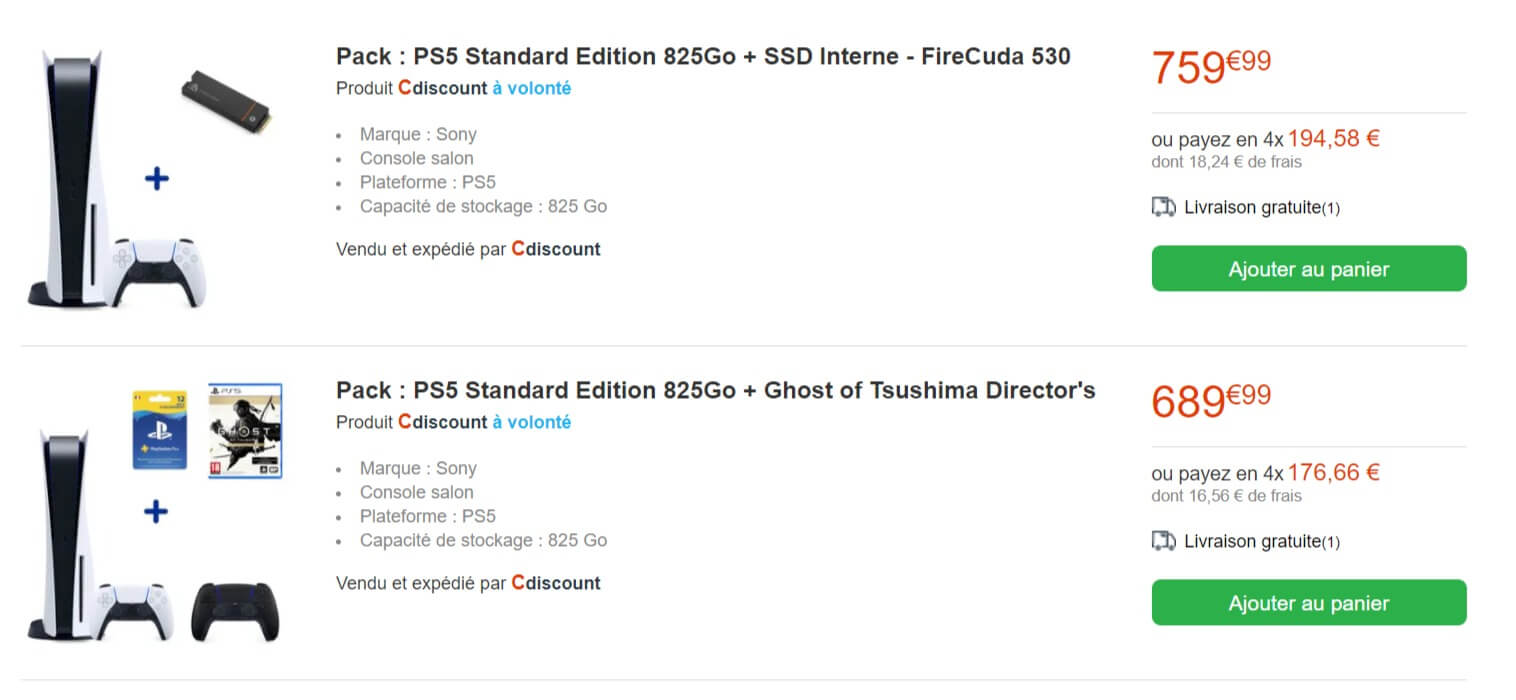The height and width of the screenshot is (700, 1516).
Task: Click the delivery truck icon for the second pack
Action: (x=1163, y=541)
